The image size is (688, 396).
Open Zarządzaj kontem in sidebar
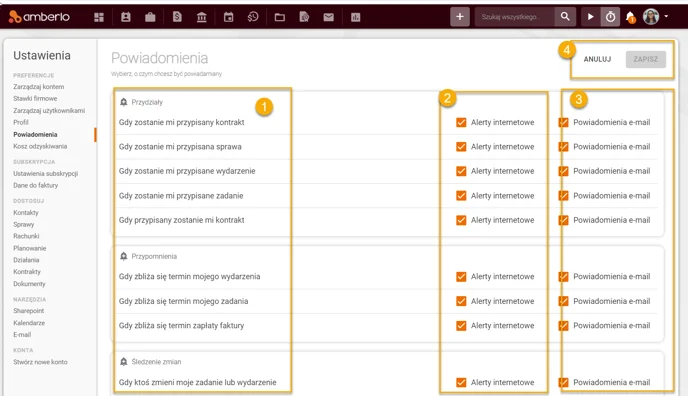coord(39,87)
